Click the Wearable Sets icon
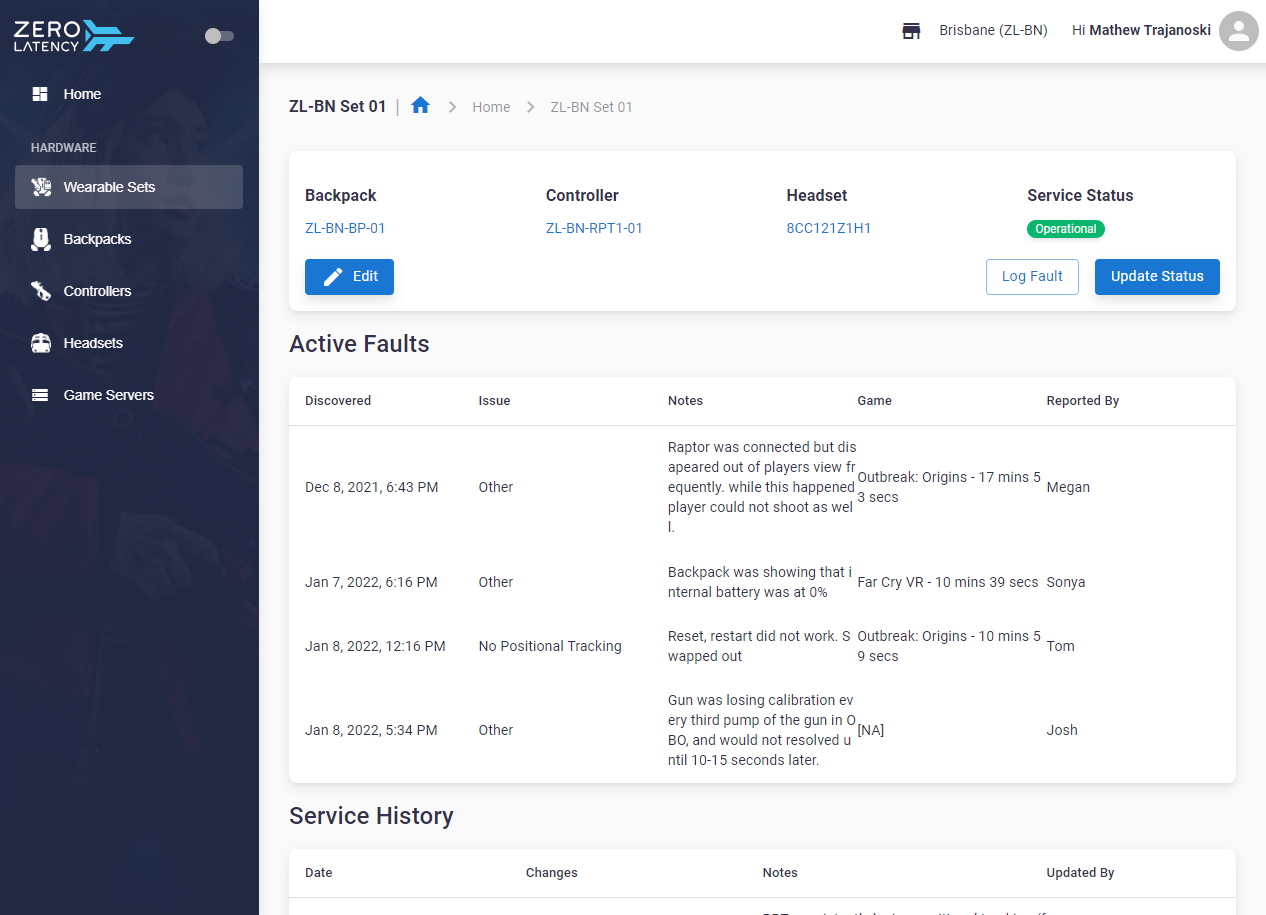1266x915 pixels. [40, 187]
